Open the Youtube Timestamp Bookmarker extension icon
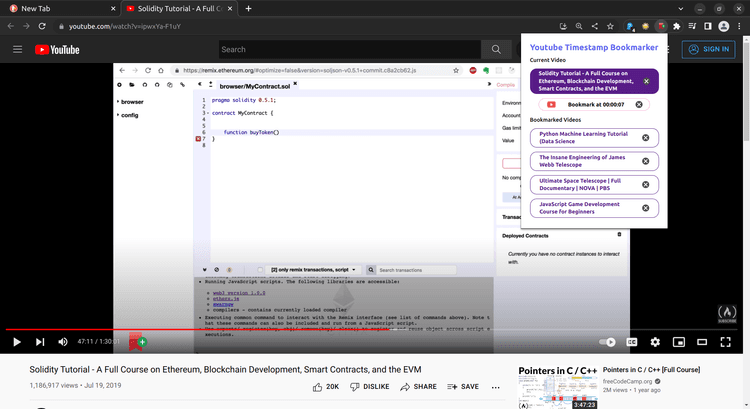750x409 pixels. point(661,26)
